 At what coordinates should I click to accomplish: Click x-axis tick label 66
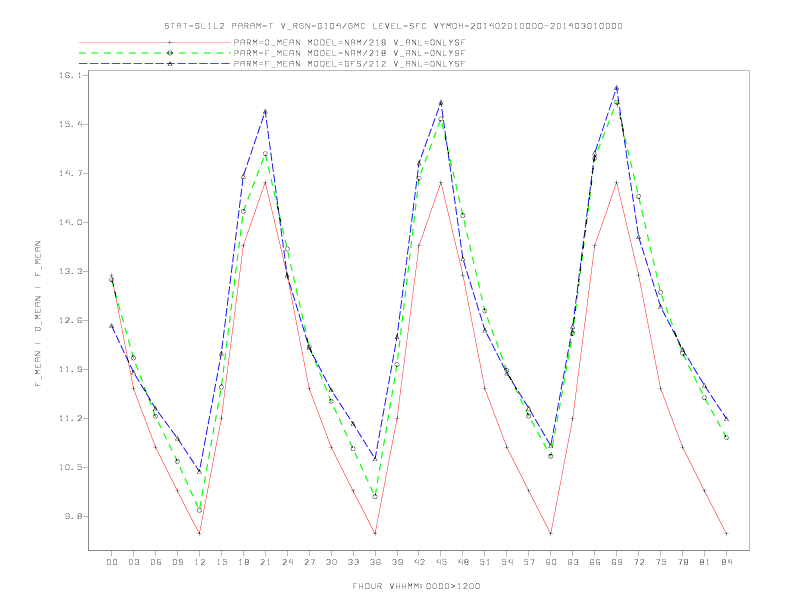[x=595, y=562]
